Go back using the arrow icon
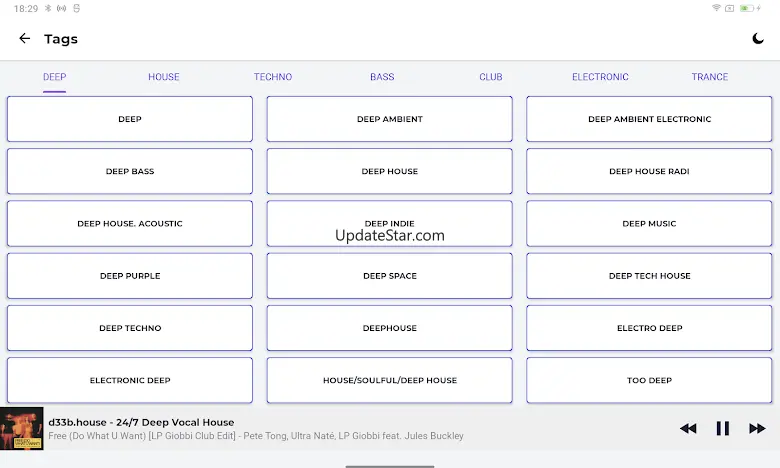Viewport: 780px width, 468px height. pyautogui.click(x=24, y=38)
